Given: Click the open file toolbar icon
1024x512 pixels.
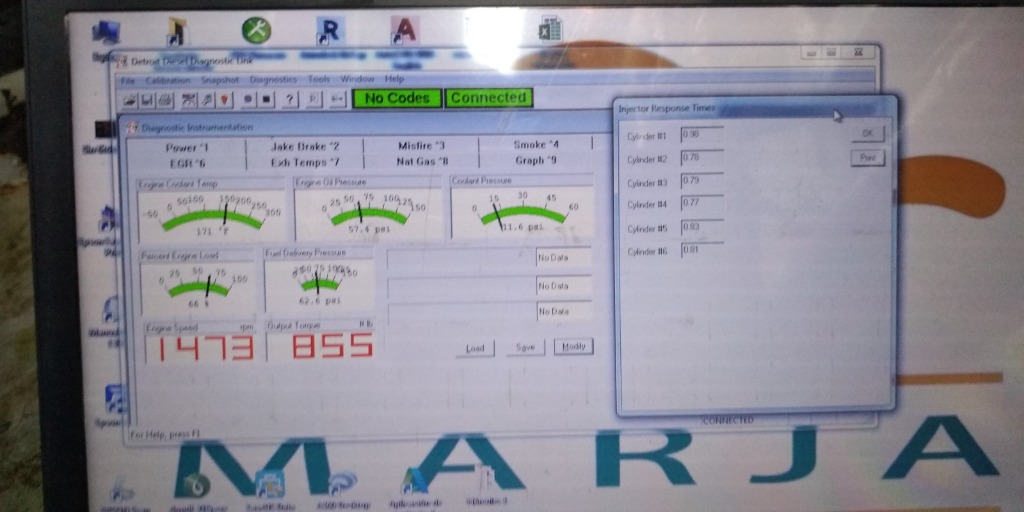Looking at the screenshot, I should point(131,100).
